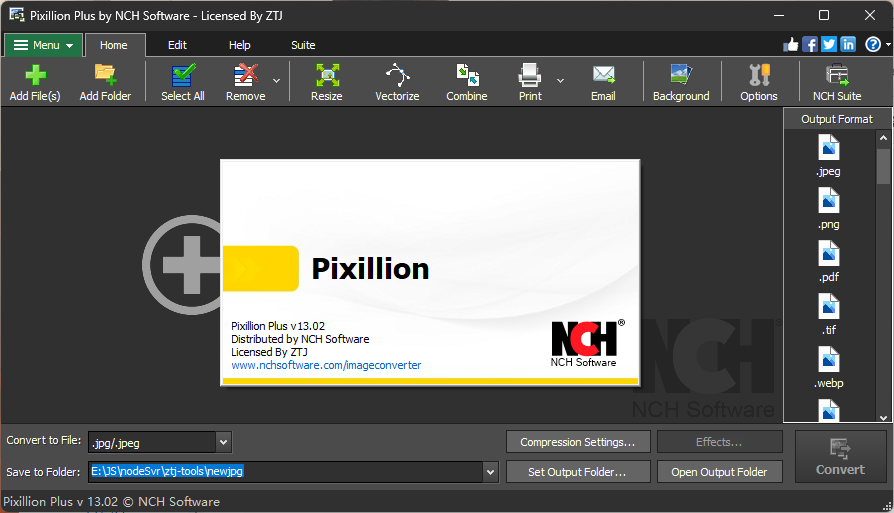The image size is (894, 513).
Task: Open the Options toolbar icon
Action: (x=759, y=75)
